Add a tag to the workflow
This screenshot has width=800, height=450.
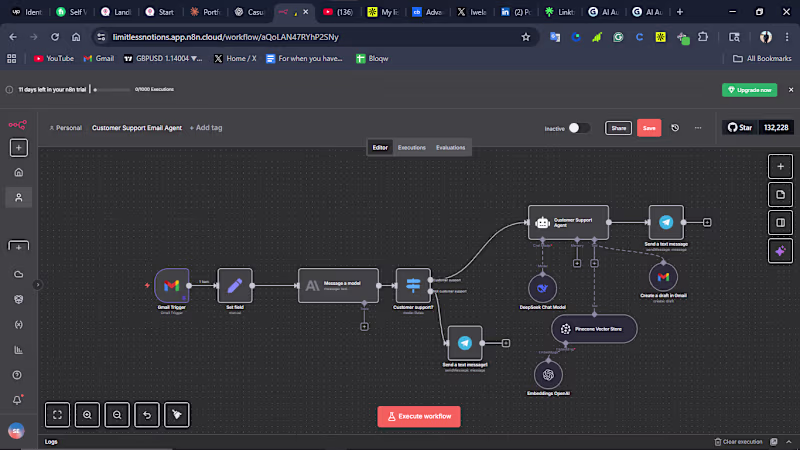click(206, 128)
